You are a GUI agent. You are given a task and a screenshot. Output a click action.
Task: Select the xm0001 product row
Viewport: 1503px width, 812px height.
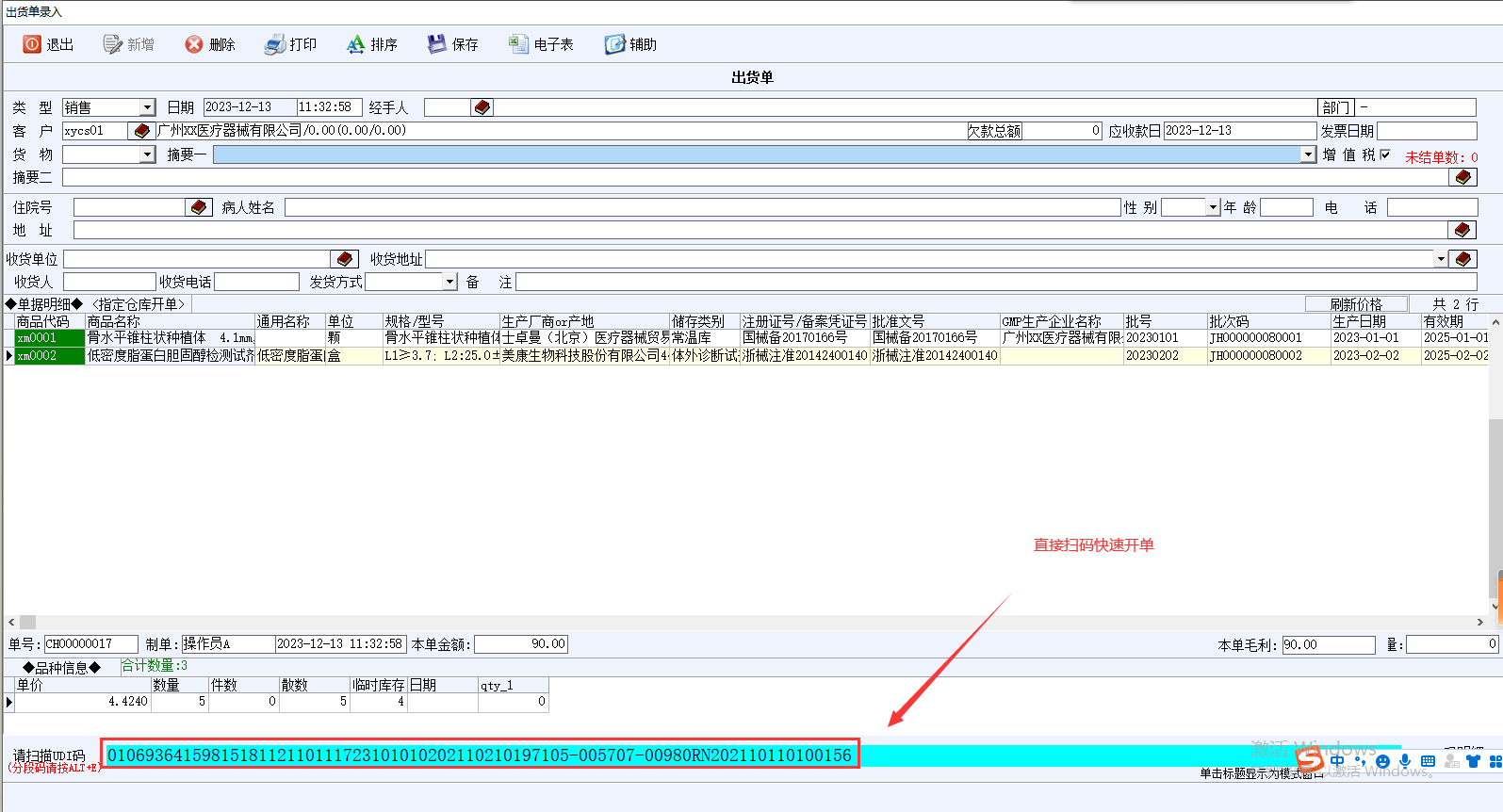(x=49, y=338)
